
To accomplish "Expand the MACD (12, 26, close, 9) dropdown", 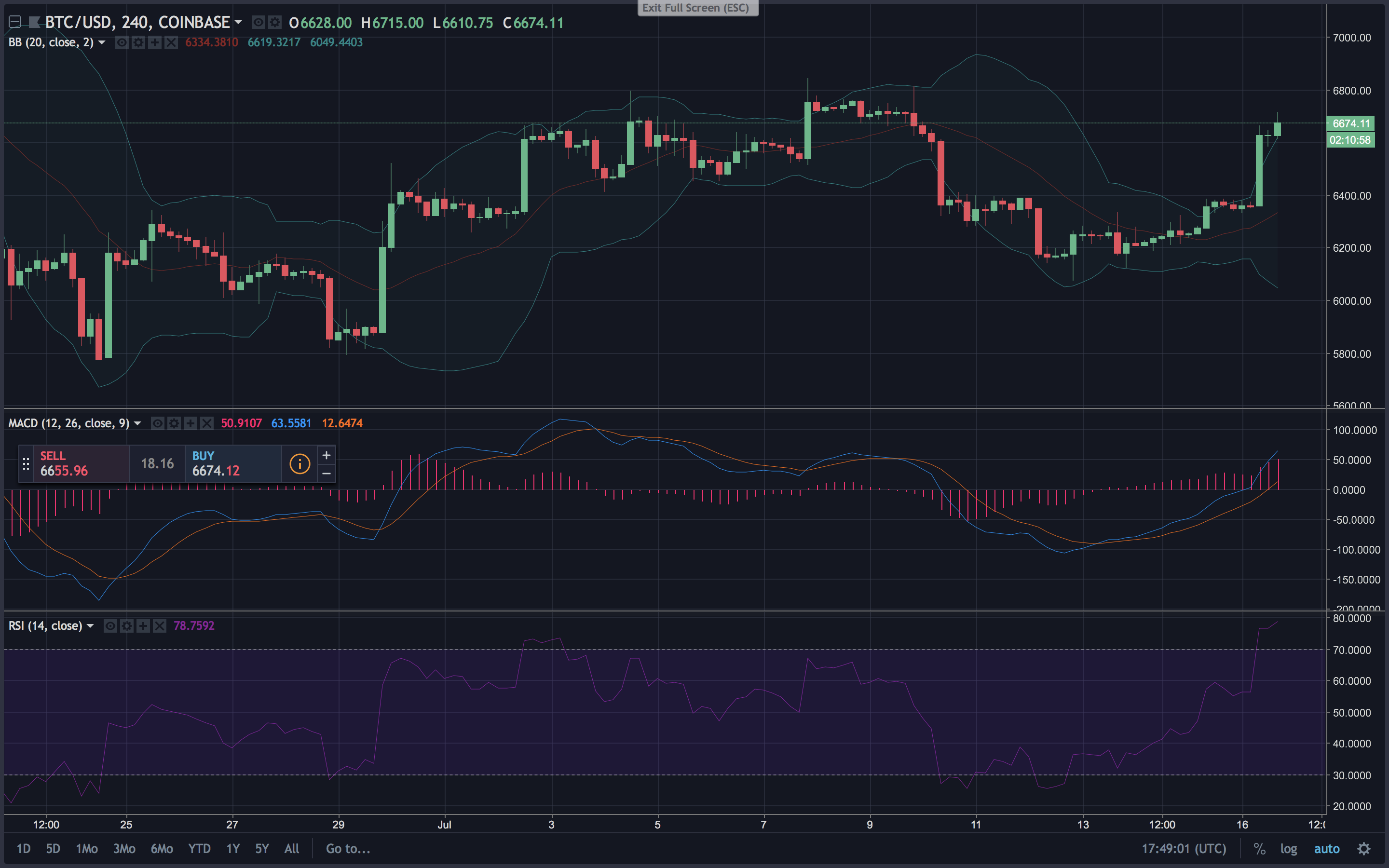I will point(137,423).
